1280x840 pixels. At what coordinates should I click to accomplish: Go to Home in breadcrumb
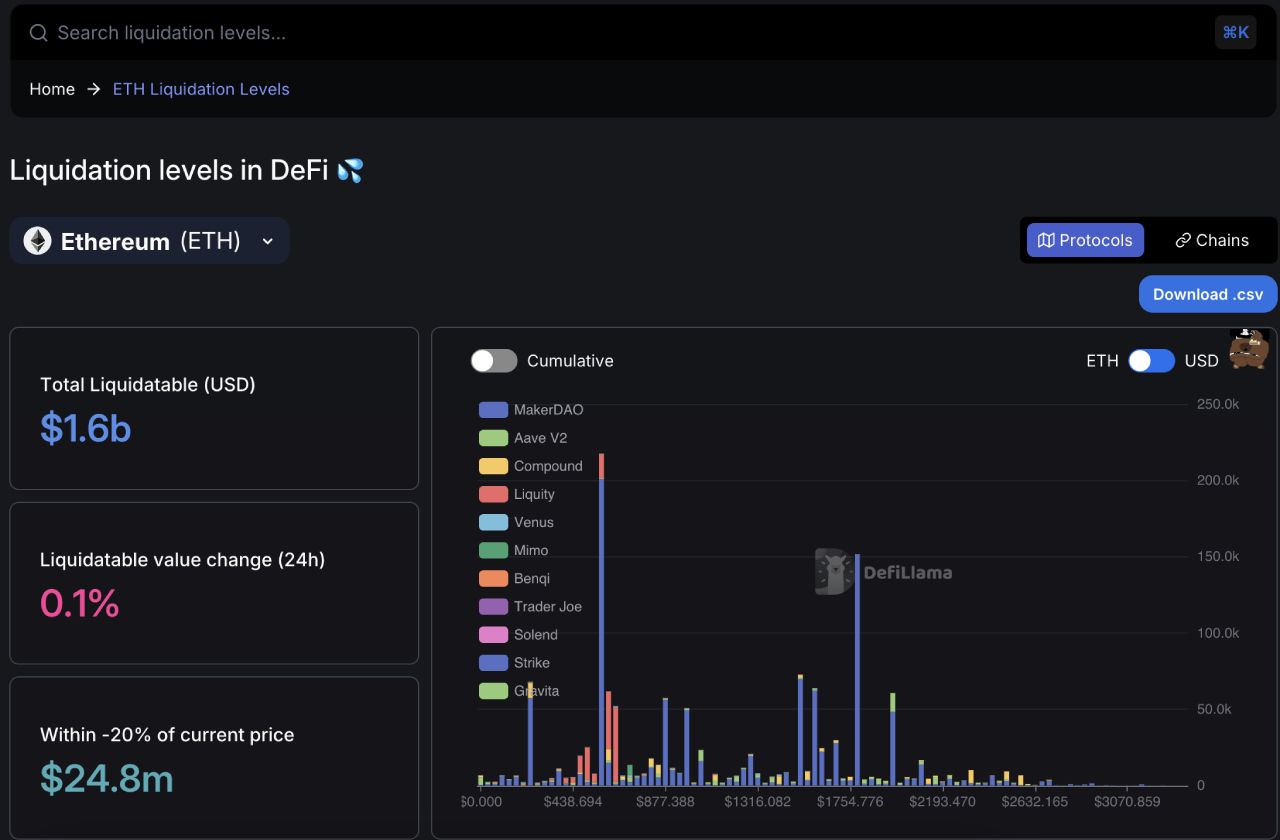[x=52, y=89]
